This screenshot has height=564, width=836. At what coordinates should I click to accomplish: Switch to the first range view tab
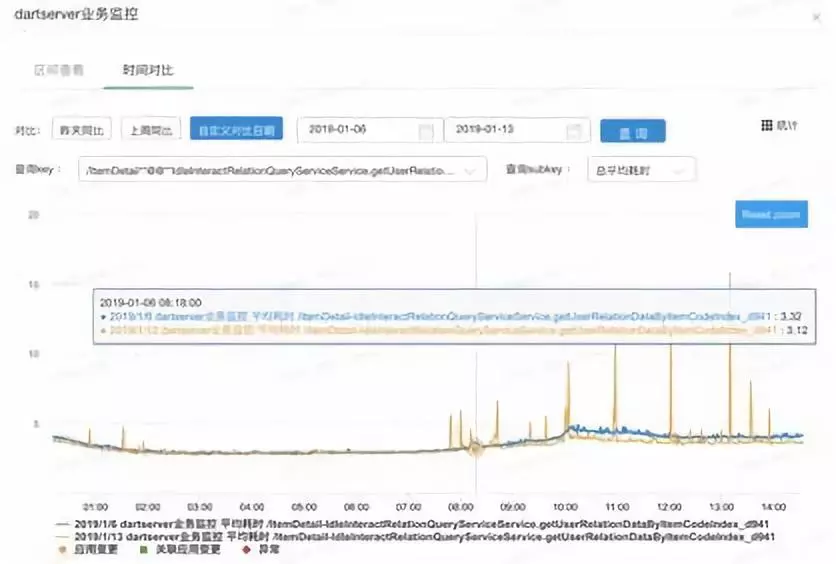click(59, 70)
